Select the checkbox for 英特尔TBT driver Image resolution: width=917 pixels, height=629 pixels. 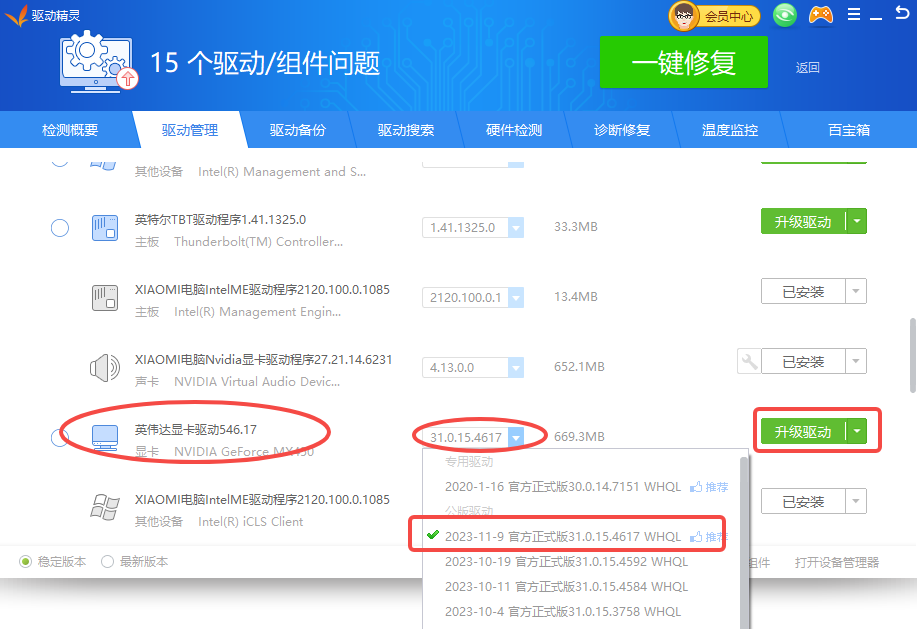[60, 228]
